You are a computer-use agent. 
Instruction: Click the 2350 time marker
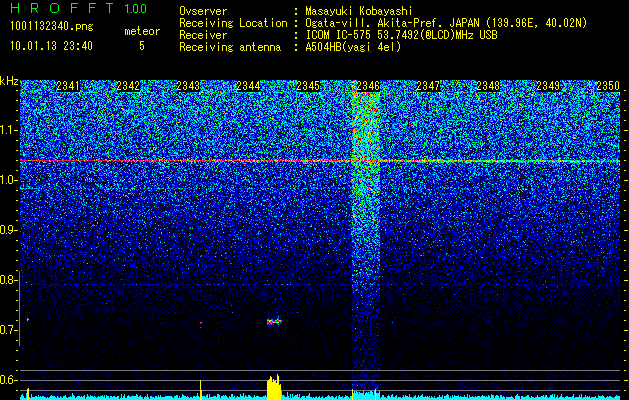pos(608,86)
